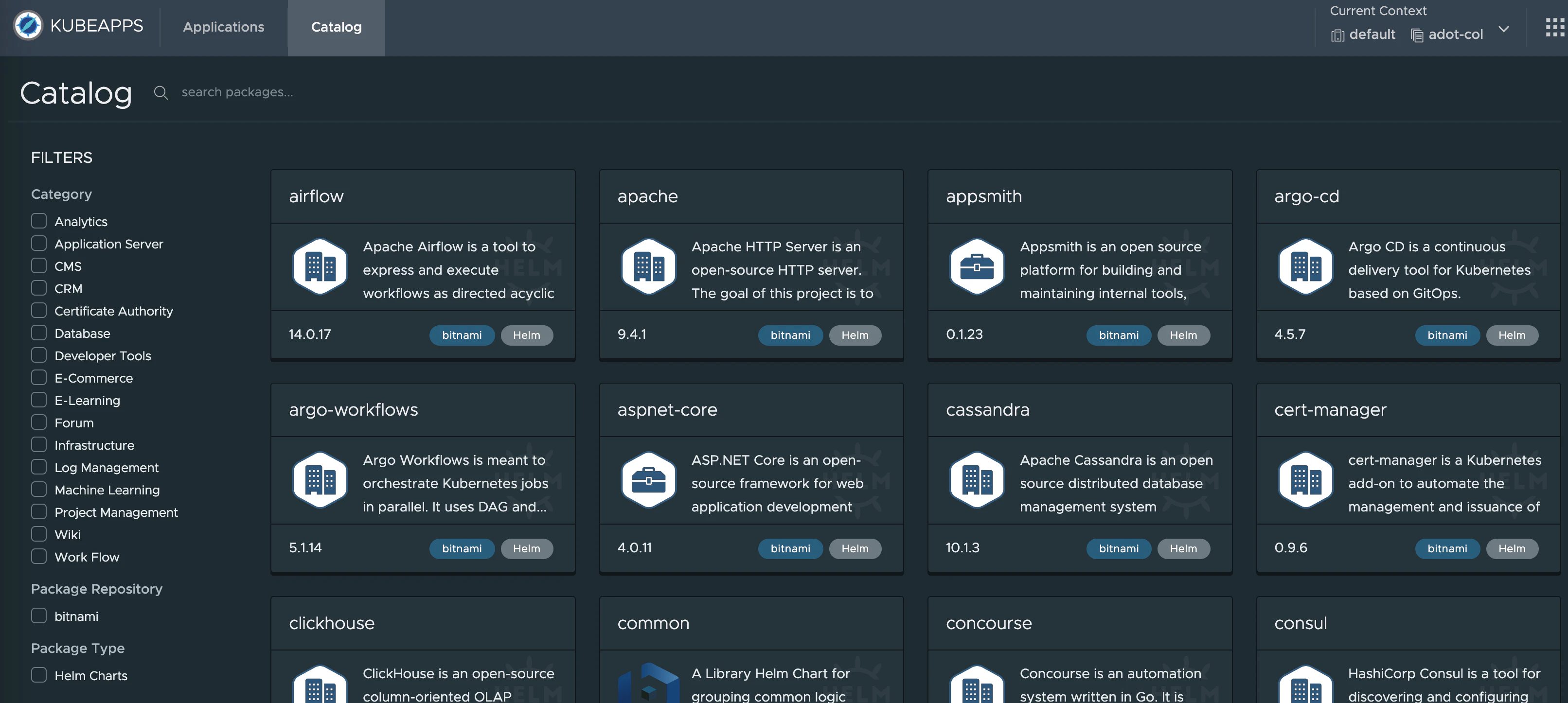Image resolution: width=1568 pixels, height=703 pixels.
Task: Click the airflow package icon
Action: coord(320,266)
